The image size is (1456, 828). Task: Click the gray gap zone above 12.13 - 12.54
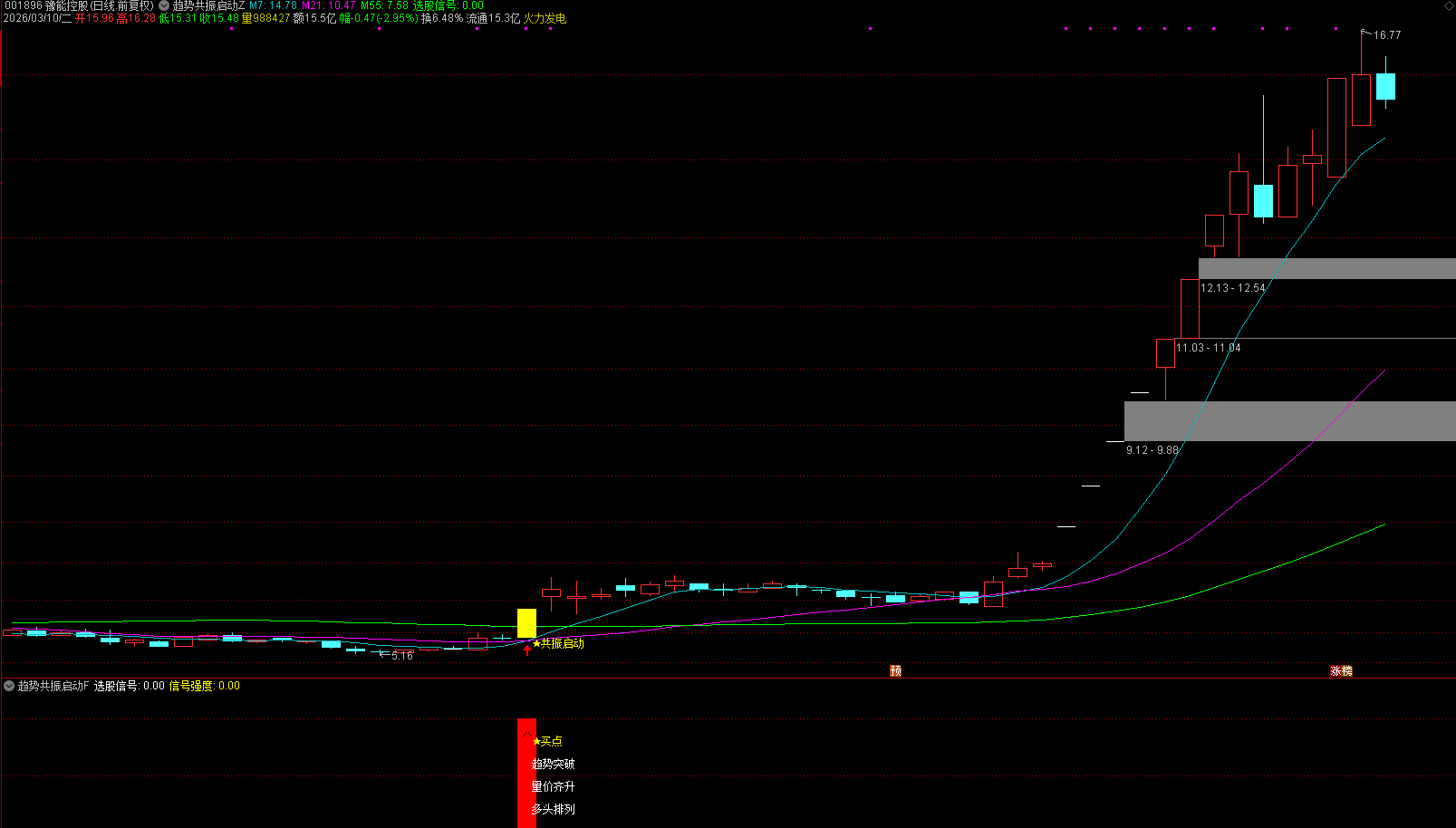click(x=1327, y=268)
